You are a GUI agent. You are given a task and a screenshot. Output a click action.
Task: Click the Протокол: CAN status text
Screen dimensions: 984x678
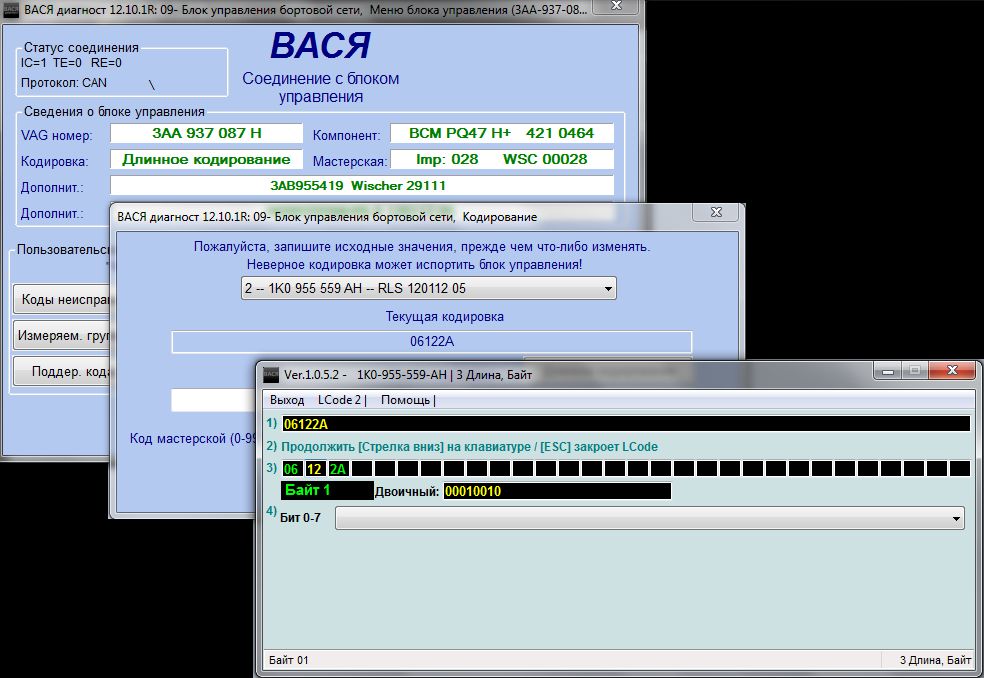[63, 83]
